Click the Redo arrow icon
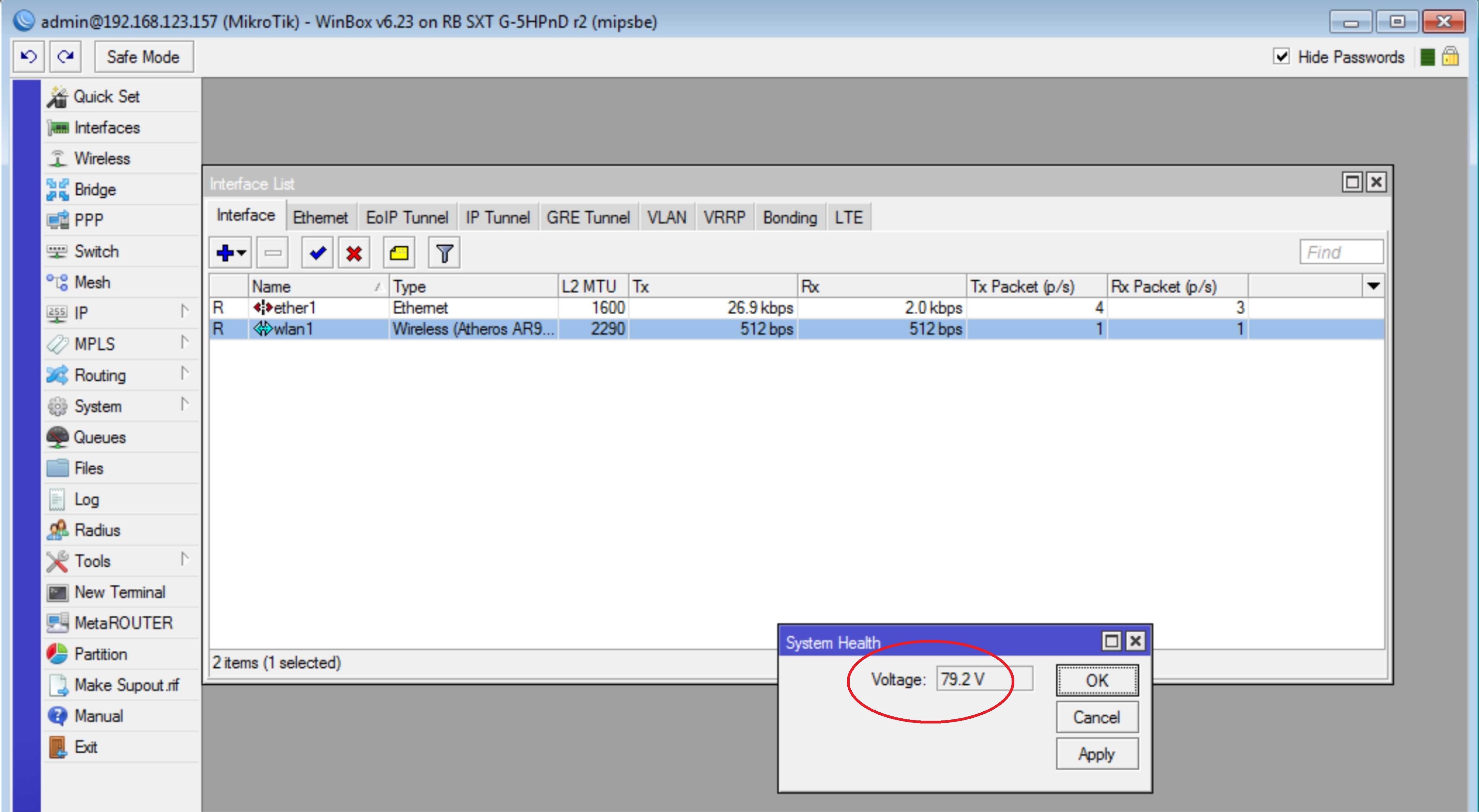Image resolution: width=1479 pixels, height=812 pixels. pos(65,57)
